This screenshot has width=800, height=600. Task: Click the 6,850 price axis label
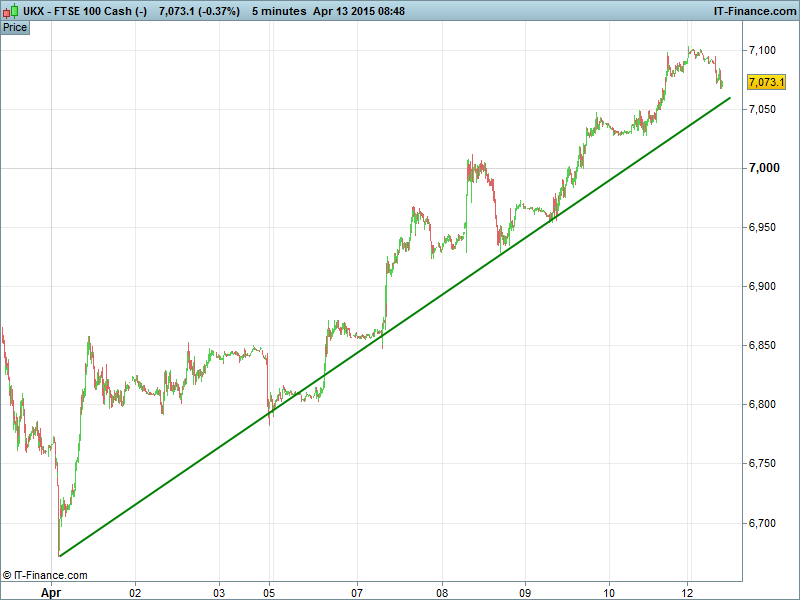pyautogui.click(x=762, y=346)
